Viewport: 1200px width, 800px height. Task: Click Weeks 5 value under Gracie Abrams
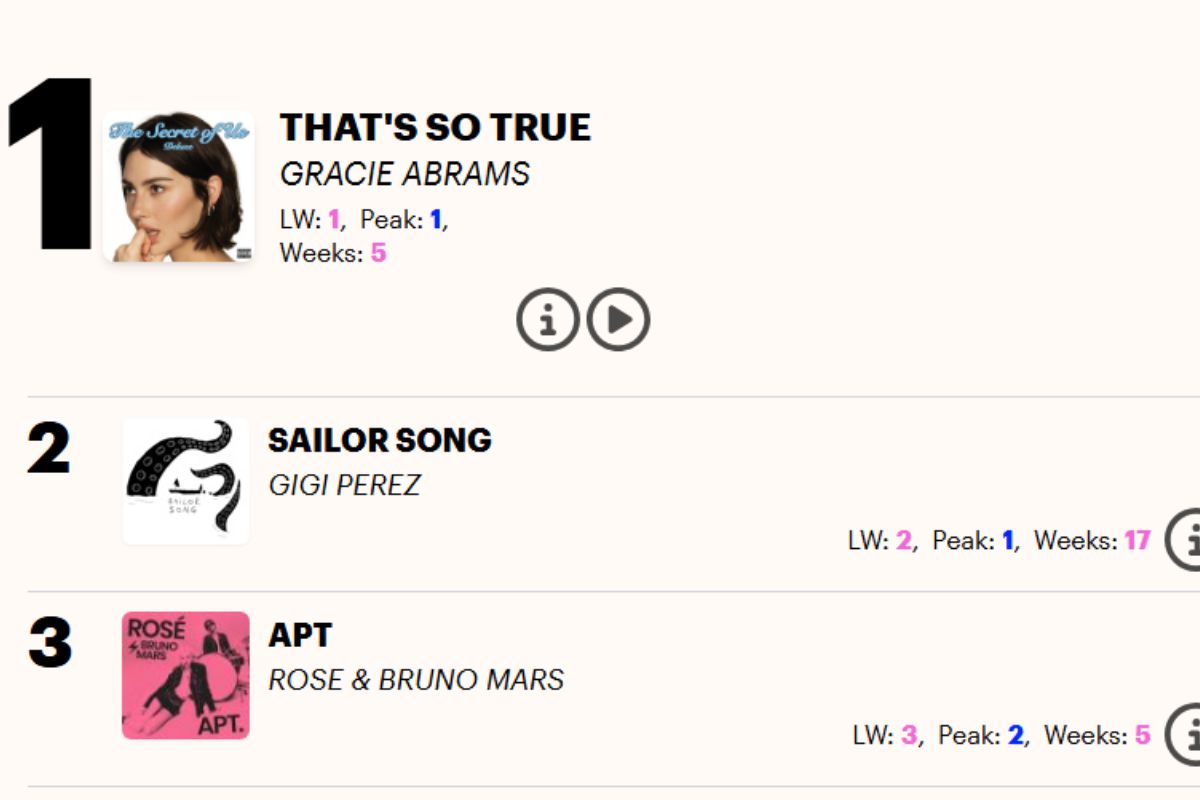tap(378, 253)
